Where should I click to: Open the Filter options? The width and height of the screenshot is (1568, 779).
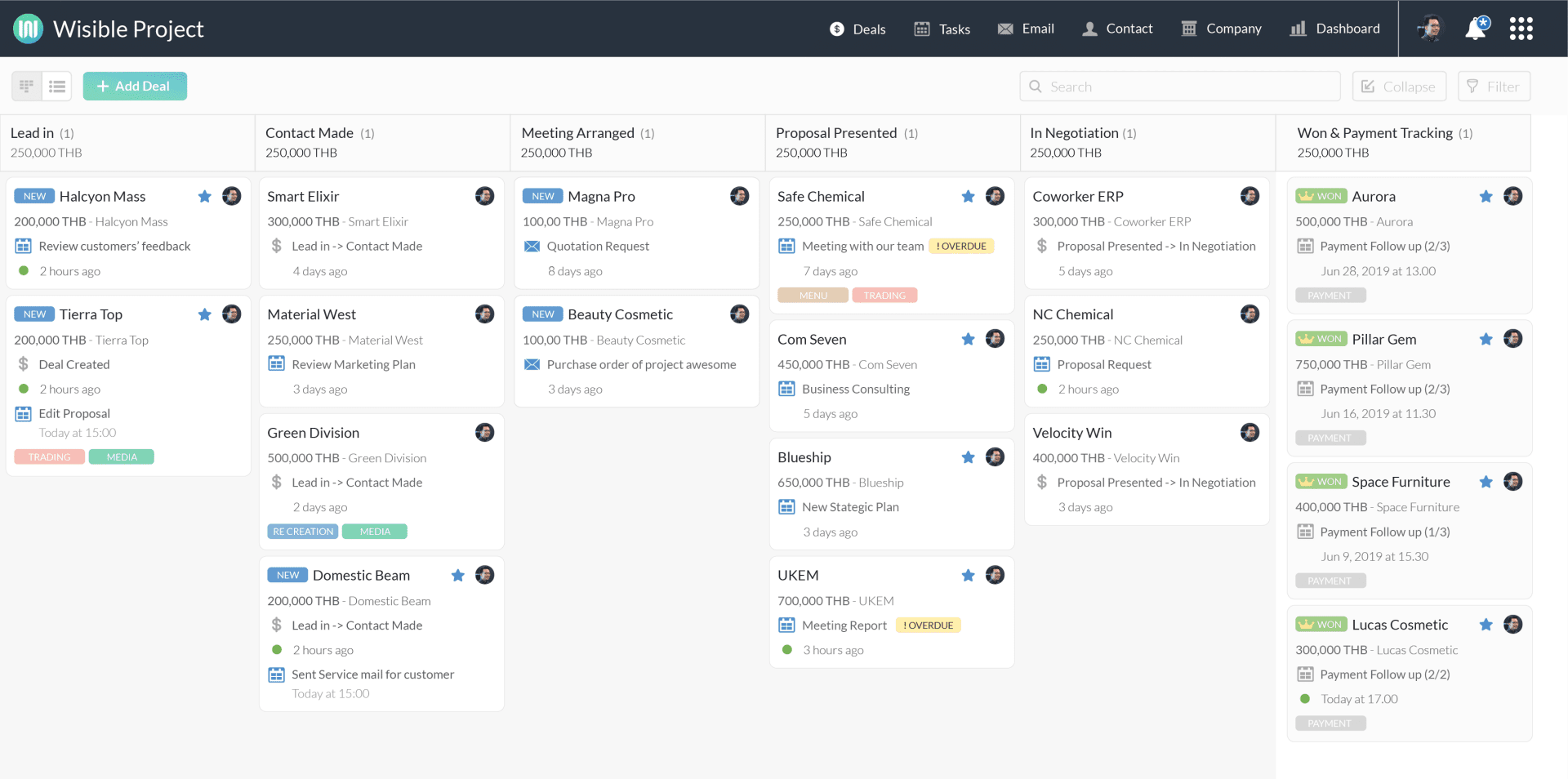1493,86
